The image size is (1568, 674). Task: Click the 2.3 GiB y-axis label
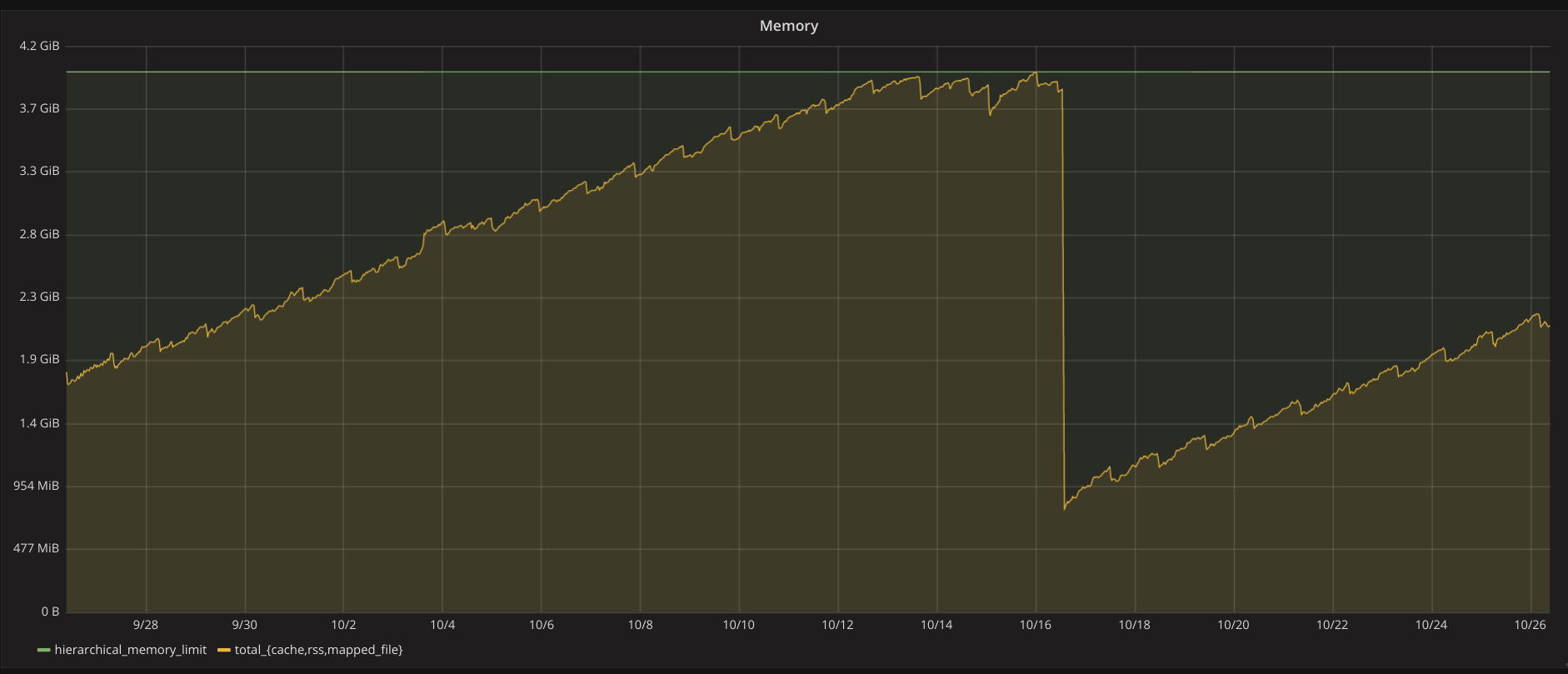point(40,297)
